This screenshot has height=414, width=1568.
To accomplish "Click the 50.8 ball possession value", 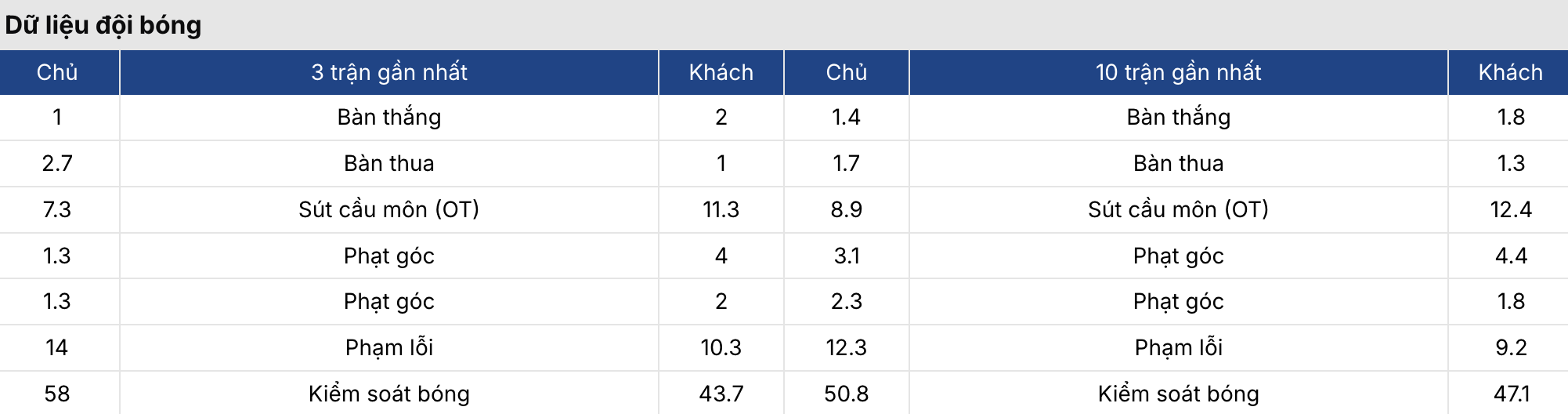I will point(846,394).
